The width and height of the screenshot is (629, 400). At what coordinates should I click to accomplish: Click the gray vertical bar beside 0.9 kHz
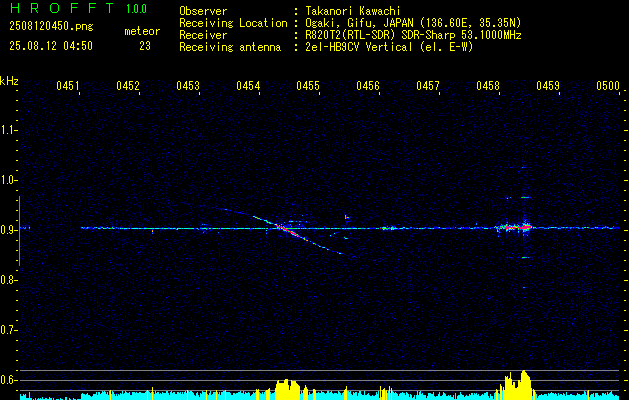(19, 231)
